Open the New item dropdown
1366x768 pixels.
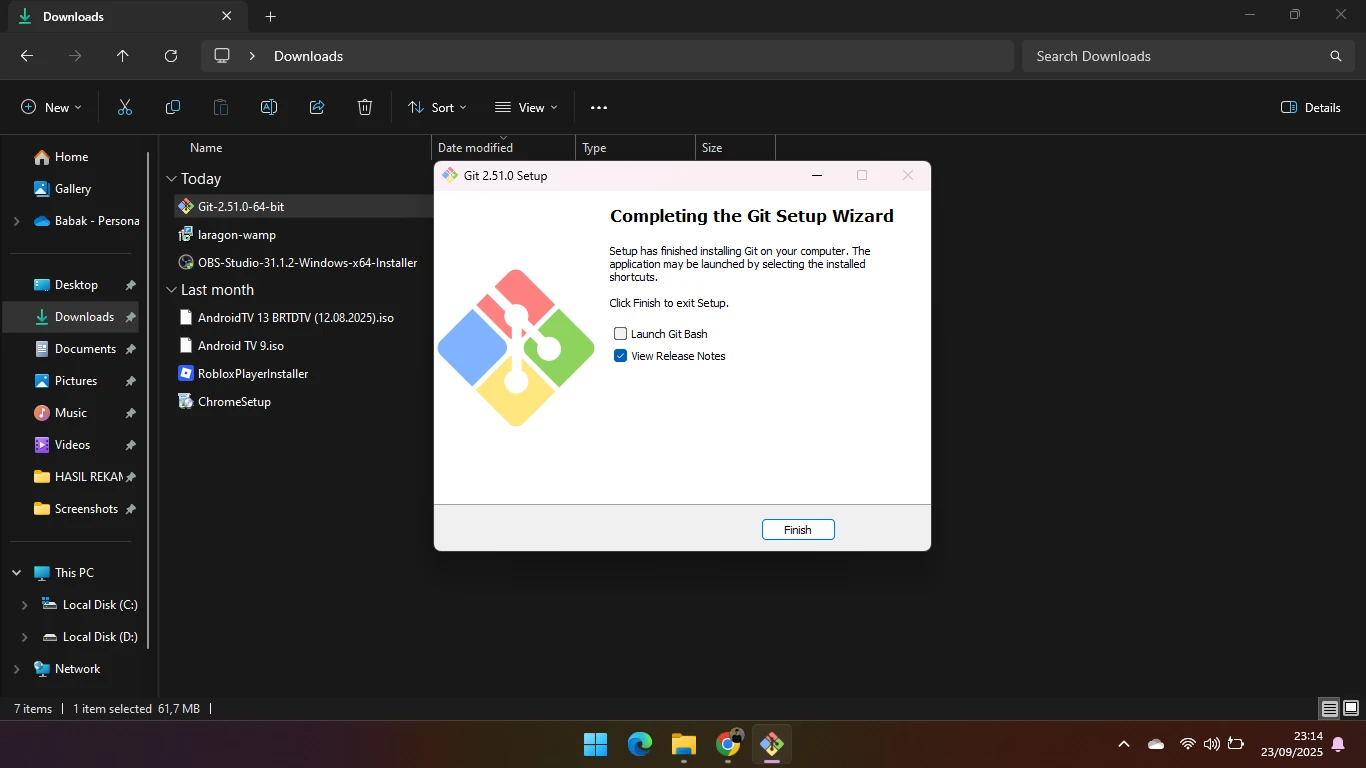click(52, 107)
